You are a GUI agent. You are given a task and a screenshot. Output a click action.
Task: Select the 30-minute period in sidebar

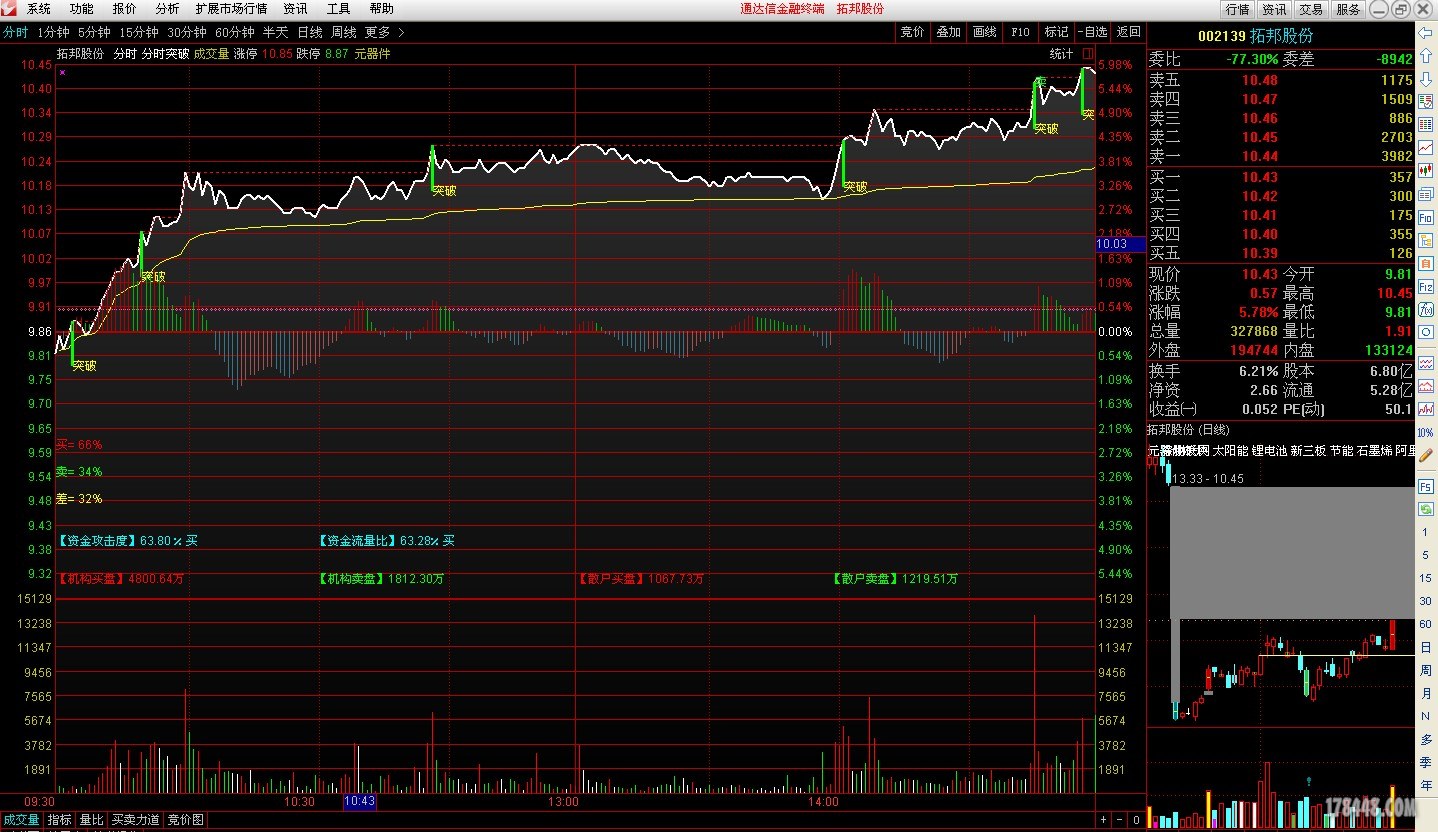[x=1426, y=601]
